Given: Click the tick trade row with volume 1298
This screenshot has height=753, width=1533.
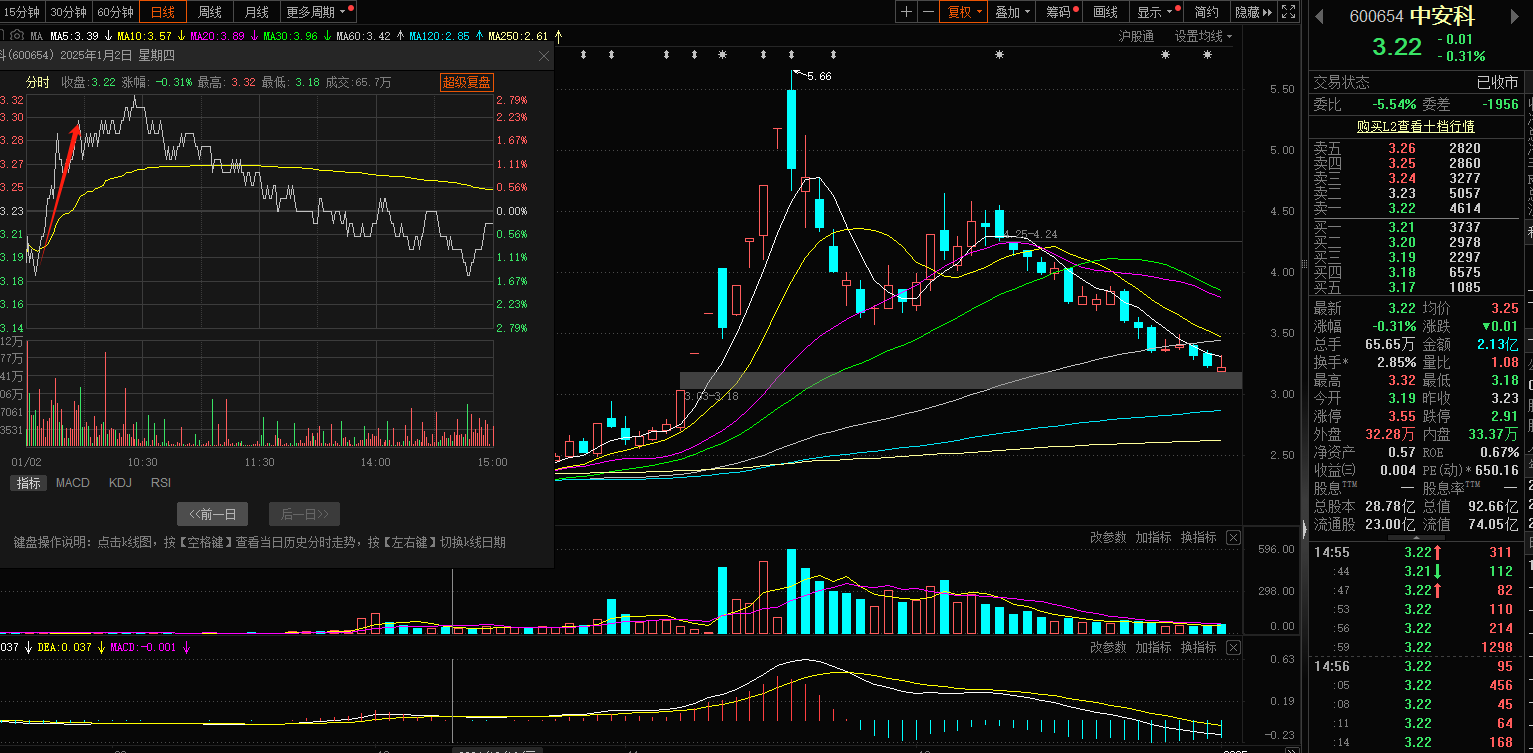Looking at the screenshot, I should point(1415,647).
